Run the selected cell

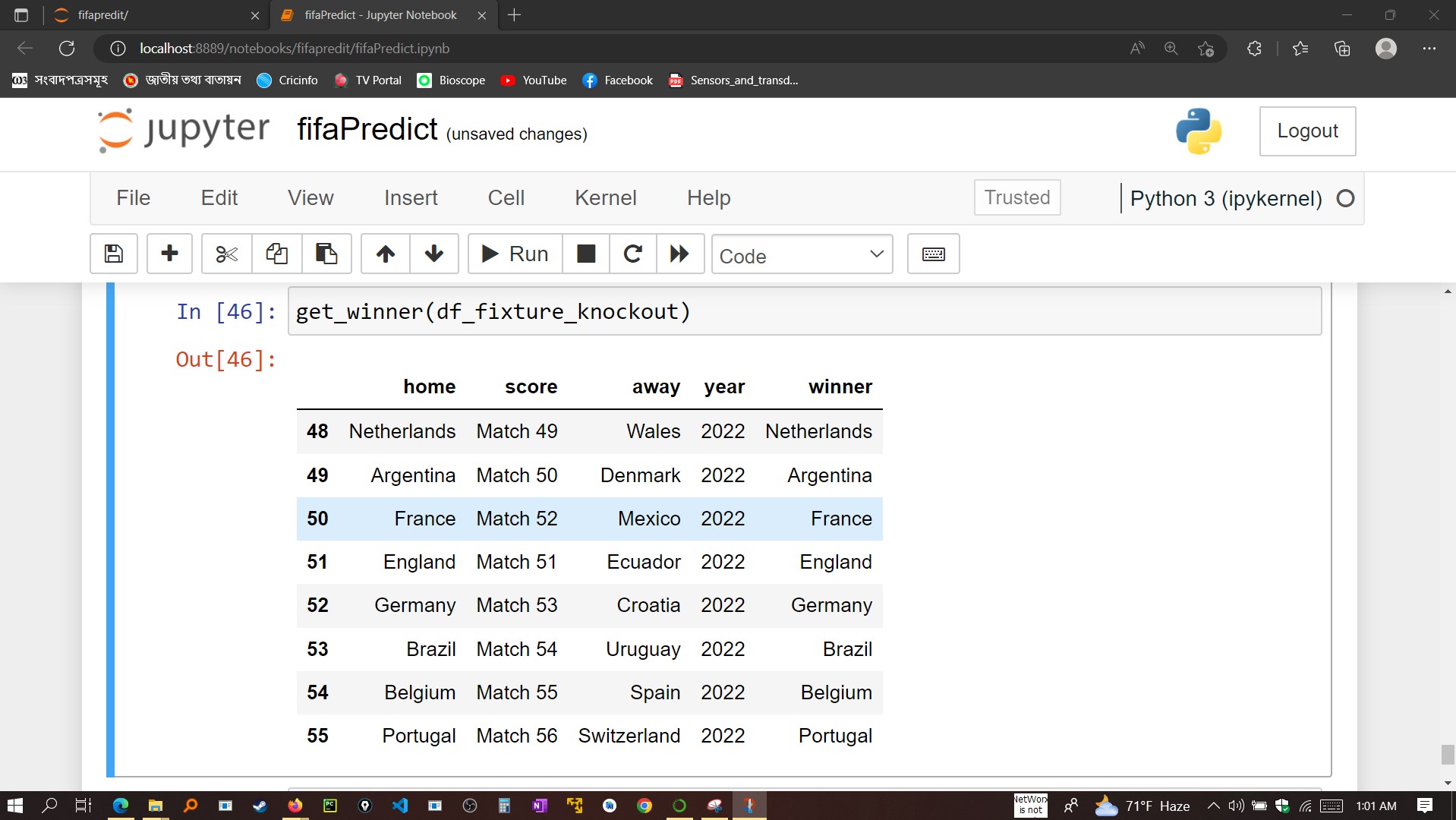point(513,254)
